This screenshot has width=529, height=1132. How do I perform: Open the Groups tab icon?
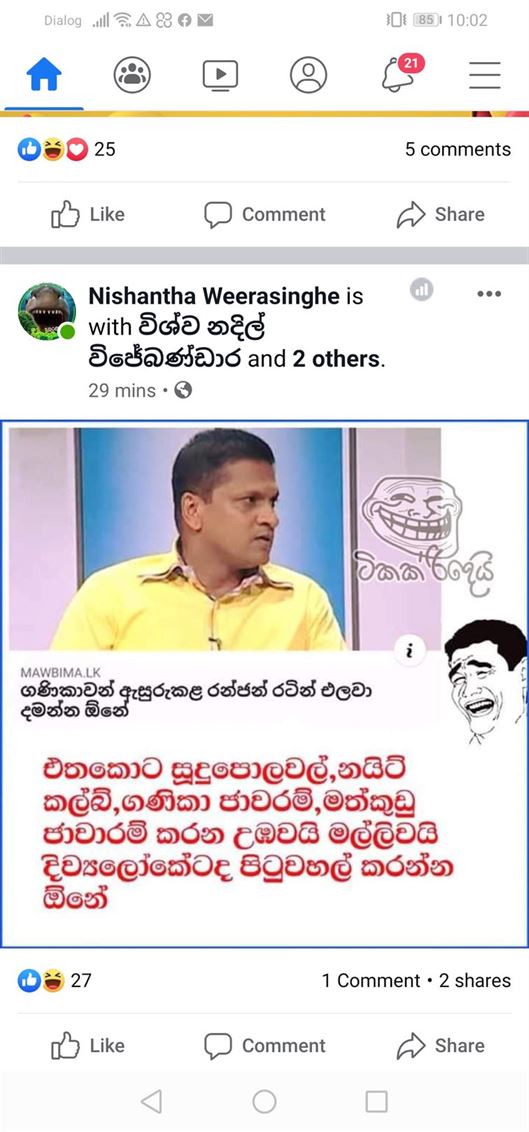[x=132, y=74]
